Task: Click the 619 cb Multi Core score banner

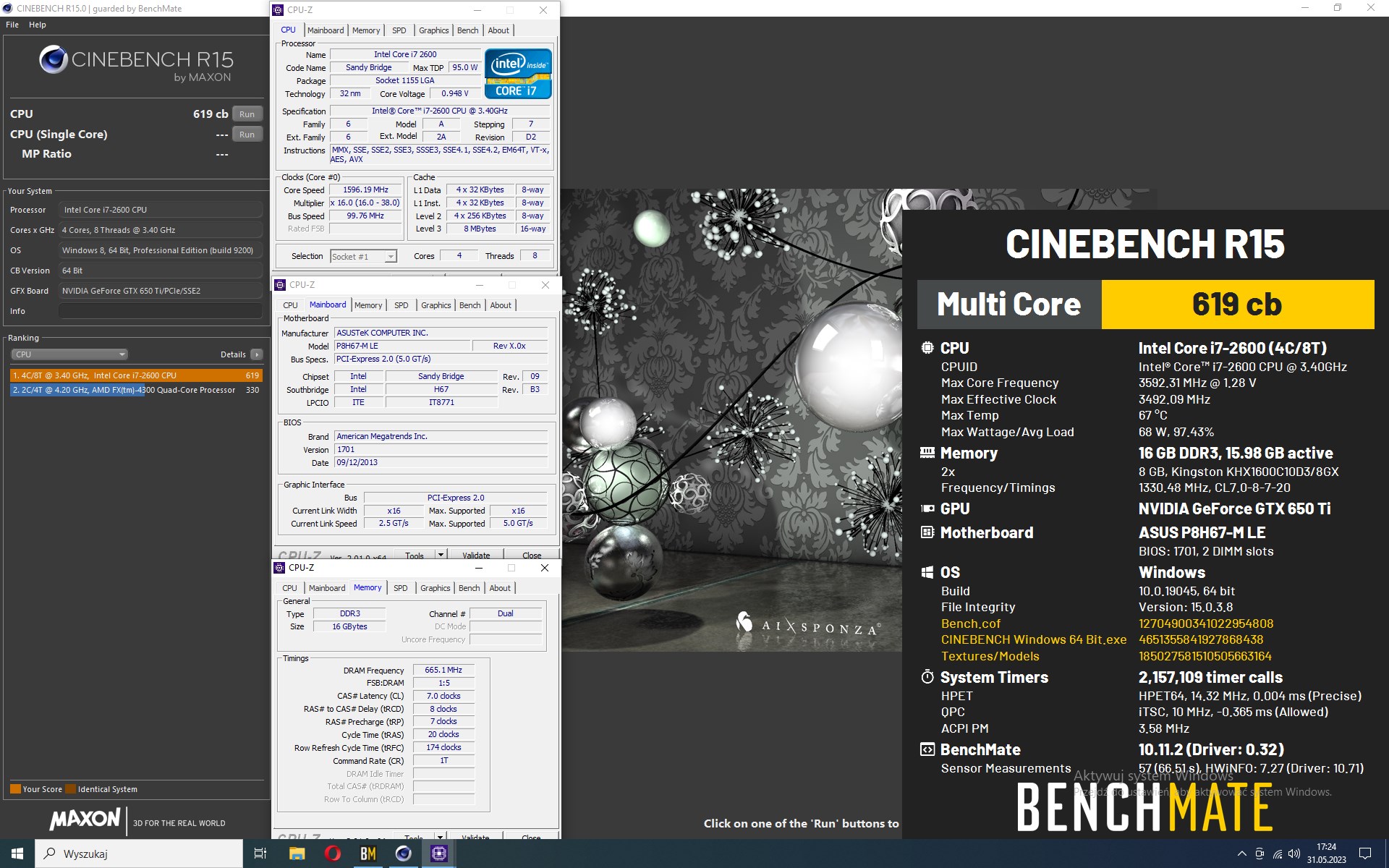Action: pyautogui.click(x=1237, y=305)
